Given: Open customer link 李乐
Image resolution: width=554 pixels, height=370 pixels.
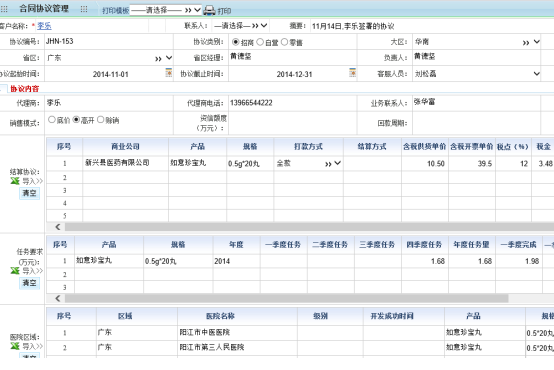Looking at the screenshot, I should (x=44, y=26).
